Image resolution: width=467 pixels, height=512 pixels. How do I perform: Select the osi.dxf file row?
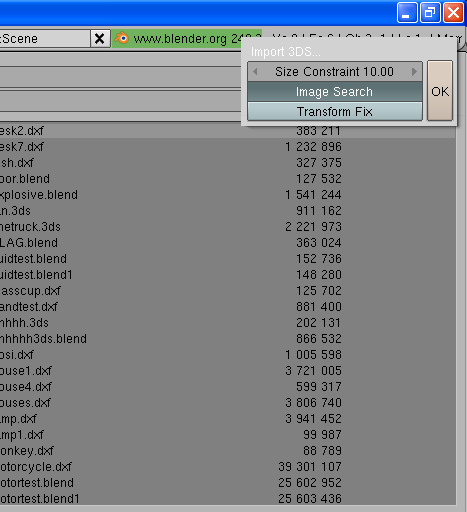228,355
